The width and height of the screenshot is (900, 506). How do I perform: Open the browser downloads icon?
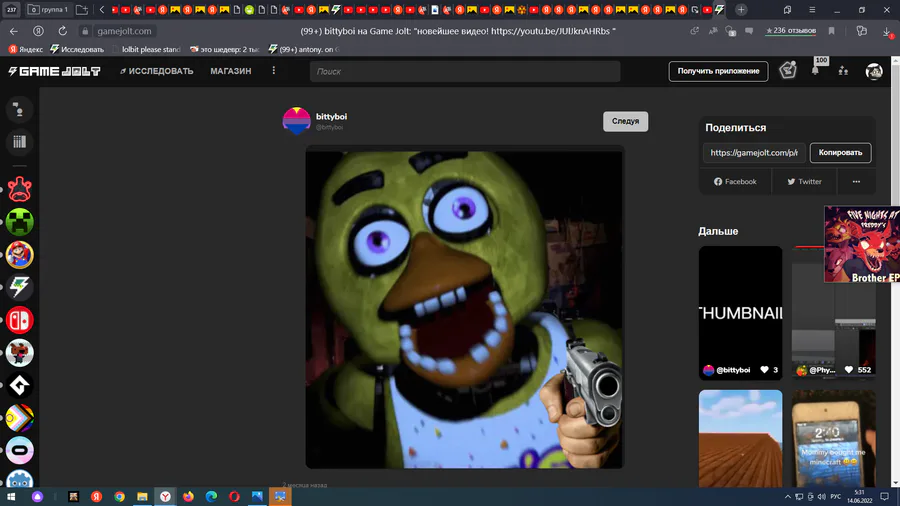[887, 32]
